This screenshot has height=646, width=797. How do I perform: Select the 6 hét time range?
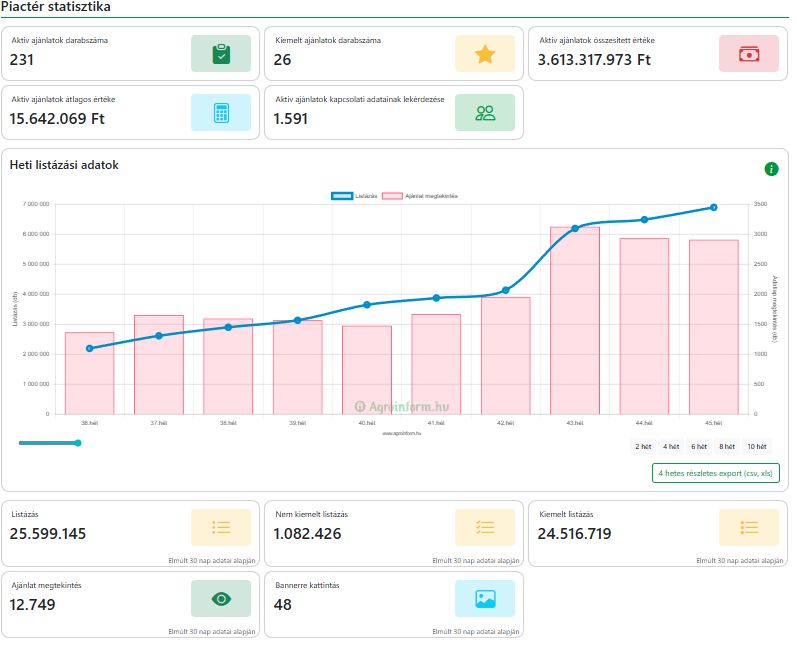click(x=699, y=447)
